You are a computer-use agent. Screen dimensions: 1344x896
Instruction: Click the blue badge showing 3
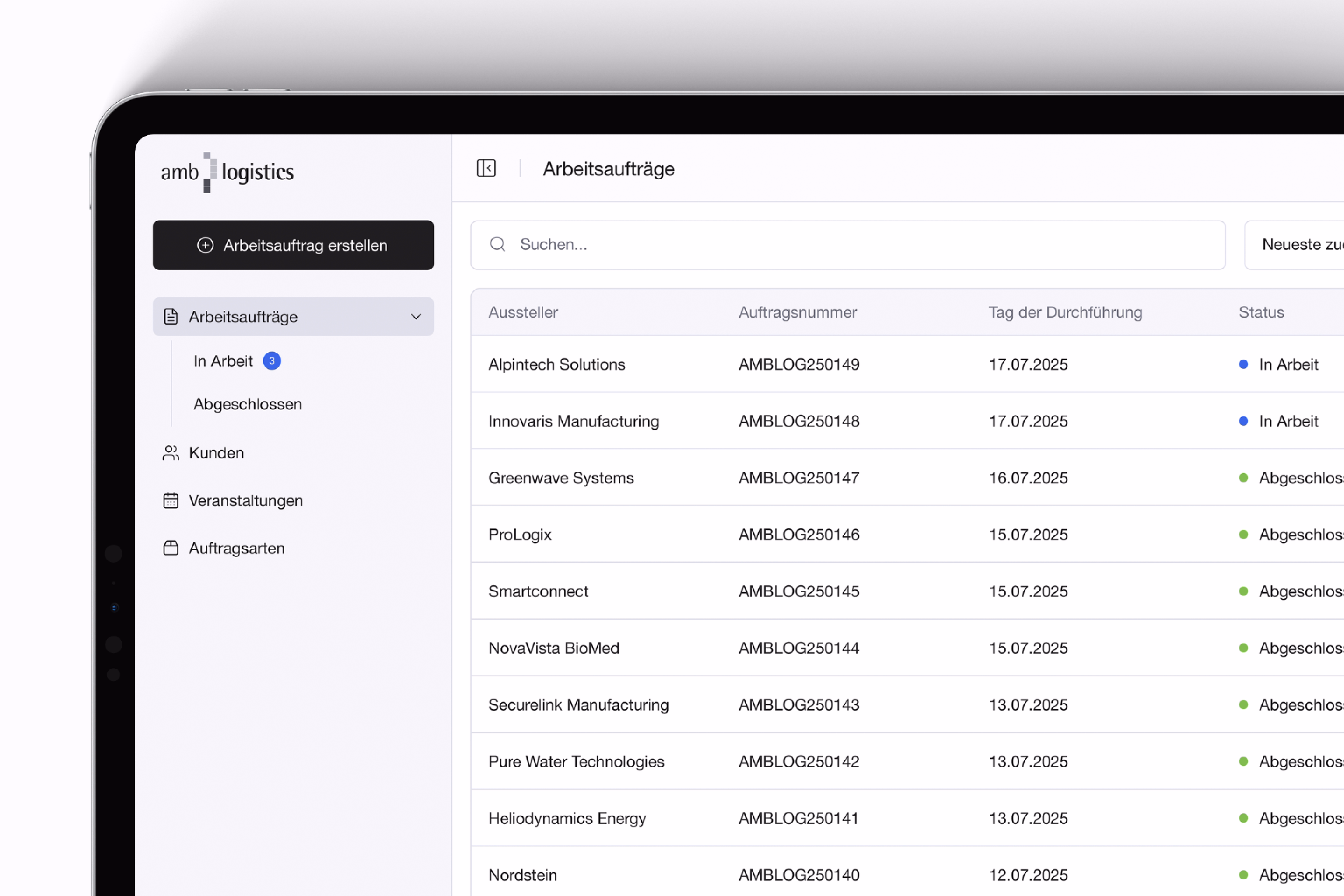[272, 361]
